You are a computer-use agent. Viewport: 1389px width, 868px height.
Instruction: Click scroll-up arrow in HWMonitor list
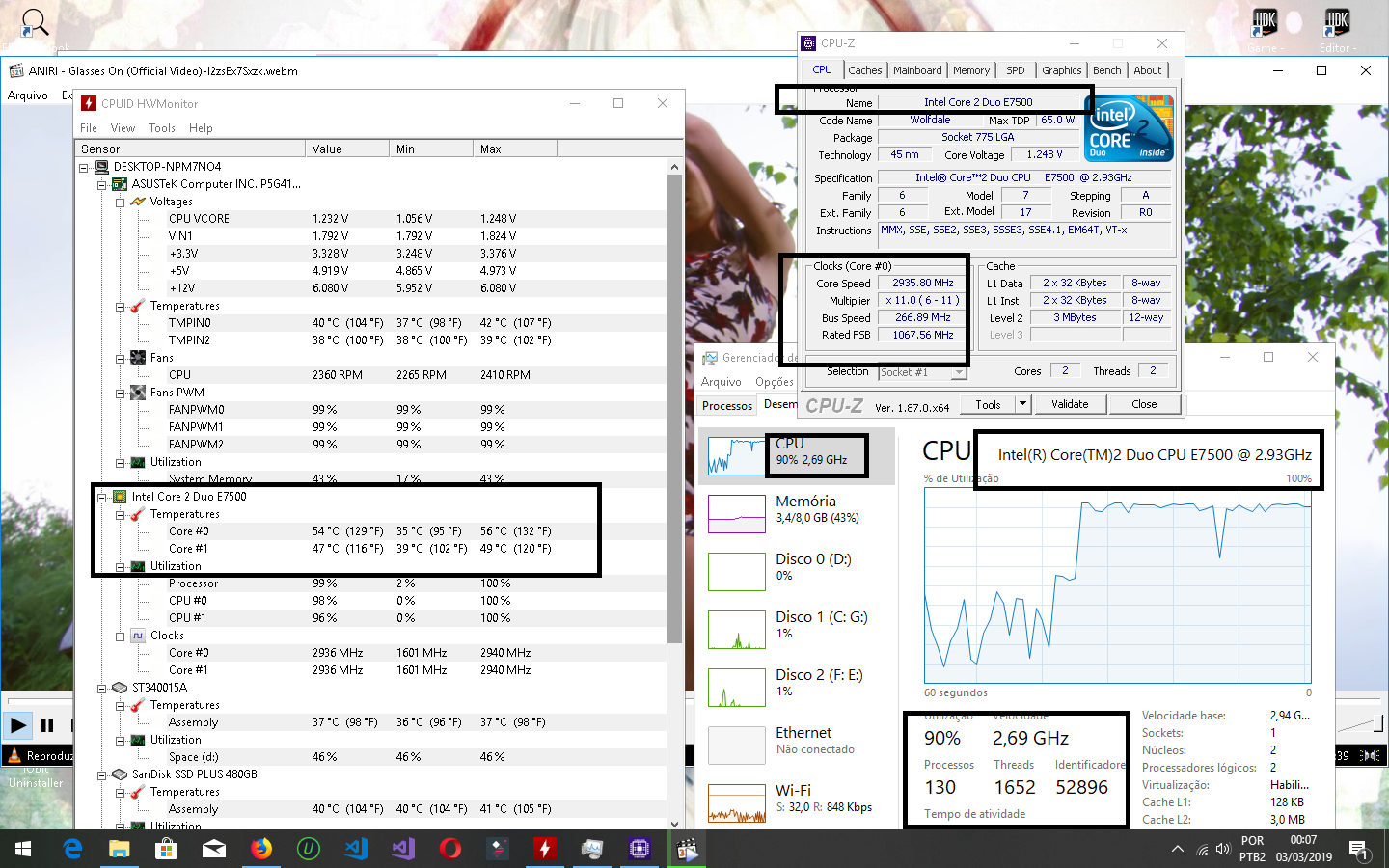click(674, 167)
